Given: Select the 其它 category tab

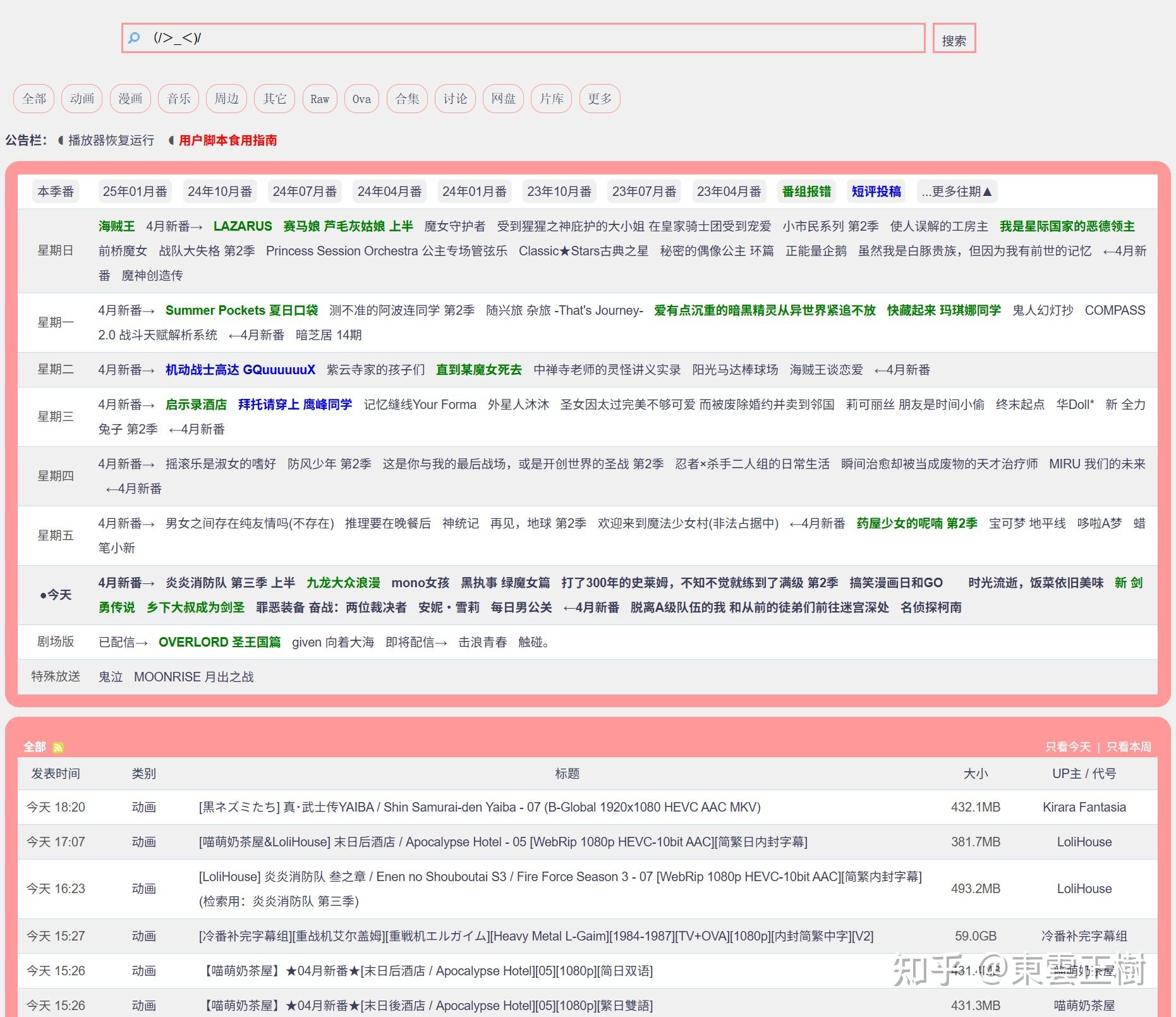Looking at the screenshot, I should pyautogui.click(x=275, y=99).
